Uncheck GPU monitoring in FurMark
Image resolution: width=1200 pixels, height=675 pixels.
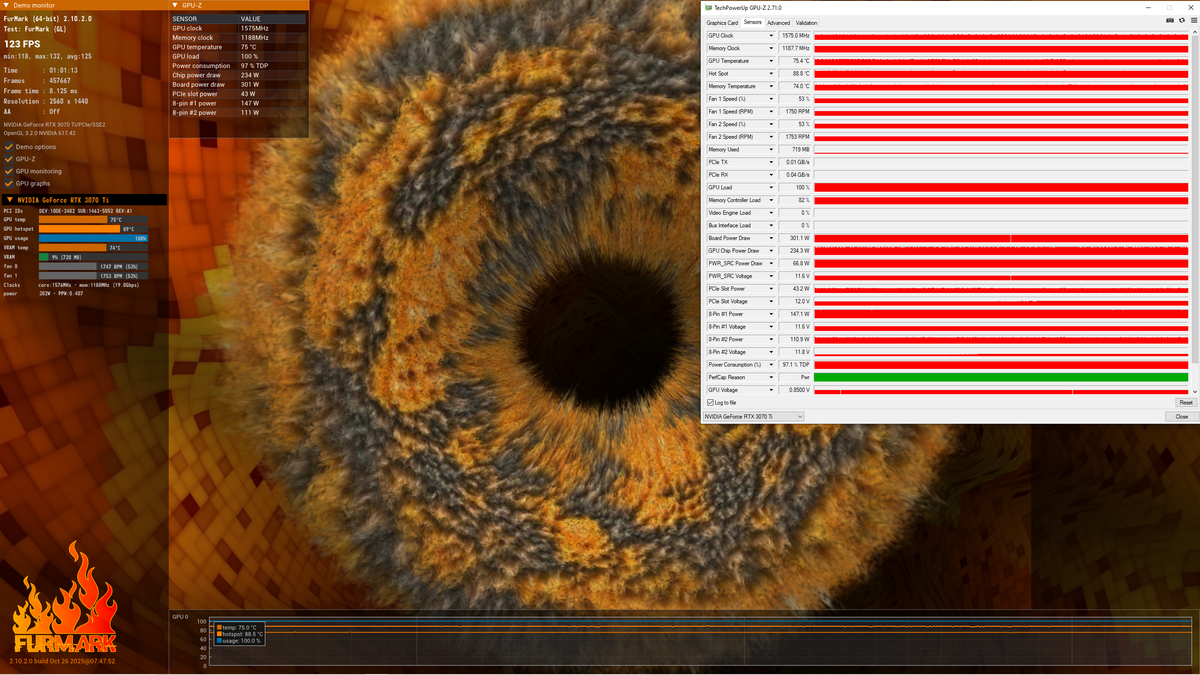click(x=9, y=171)
